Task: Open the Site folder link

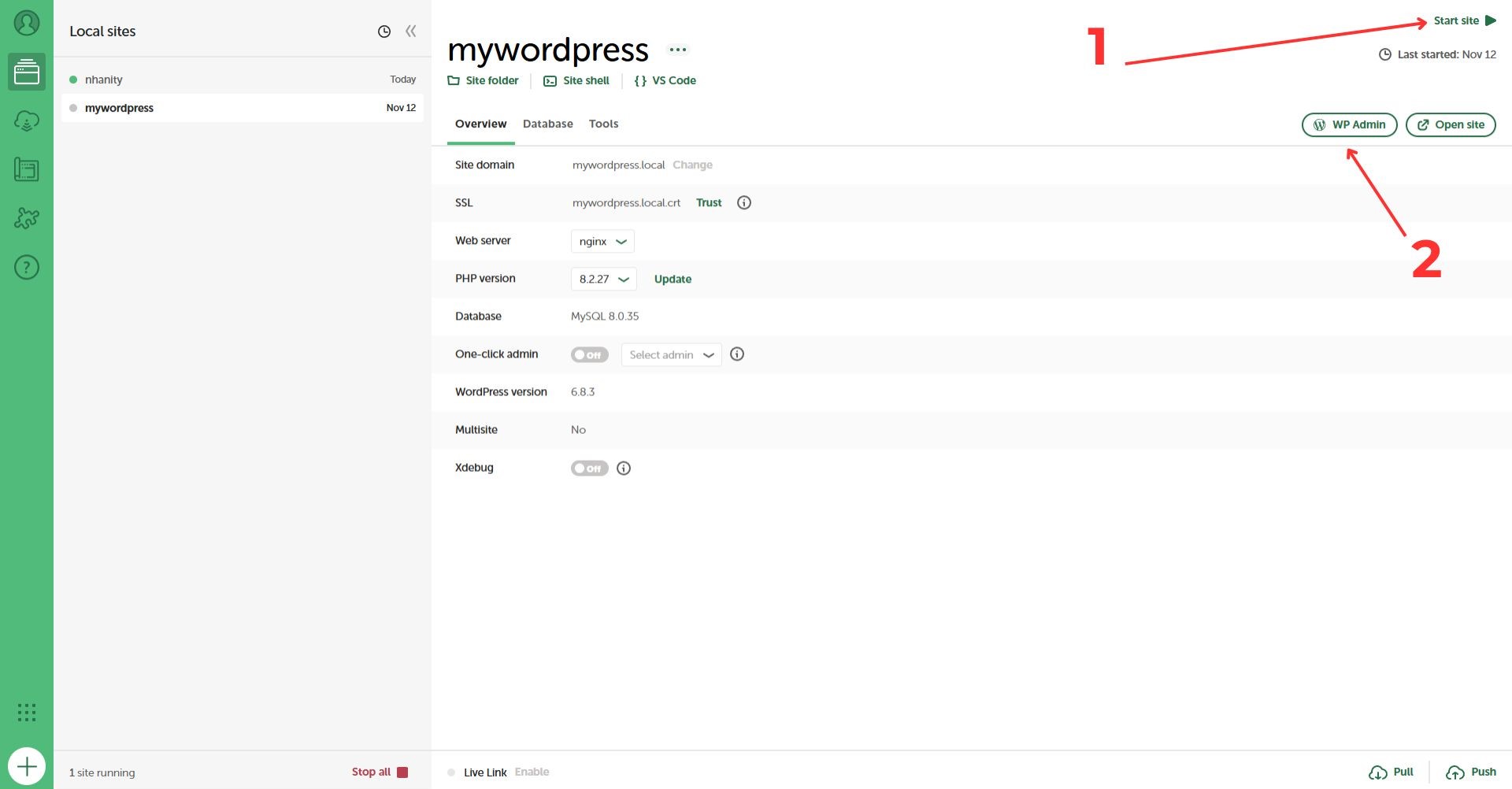Action: point(483,80)
